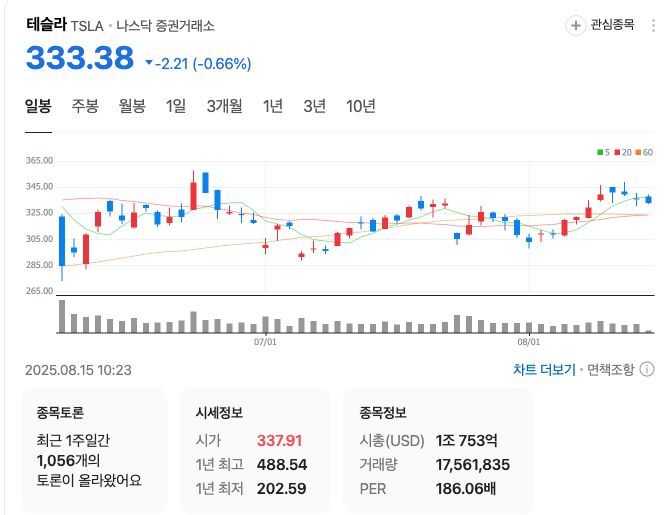Select the 1일 chart range tab

(176, 106)
